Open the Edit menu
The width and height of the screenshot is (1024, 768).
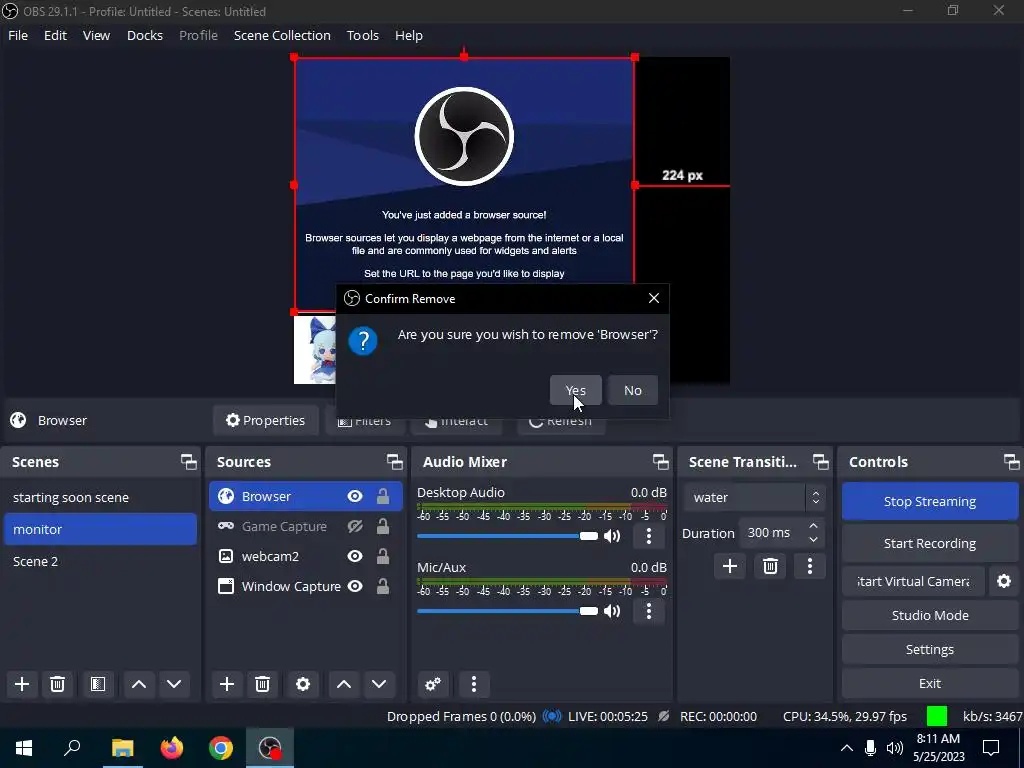click(x=56, y=35)
